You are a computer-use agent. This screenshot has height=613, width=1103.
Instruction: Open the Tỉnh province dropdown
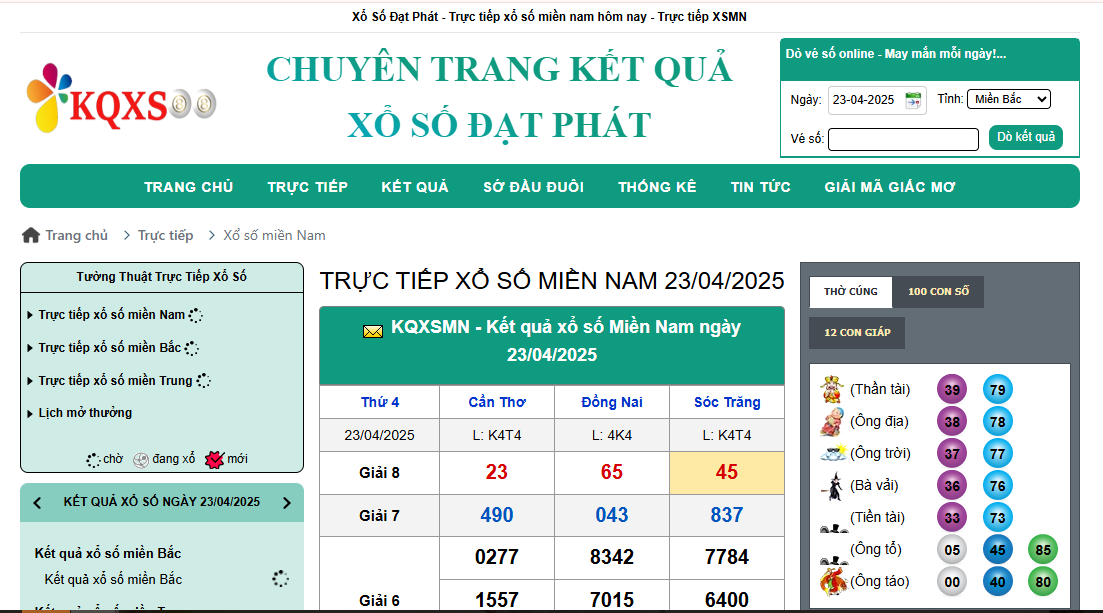pos(1008,99)
